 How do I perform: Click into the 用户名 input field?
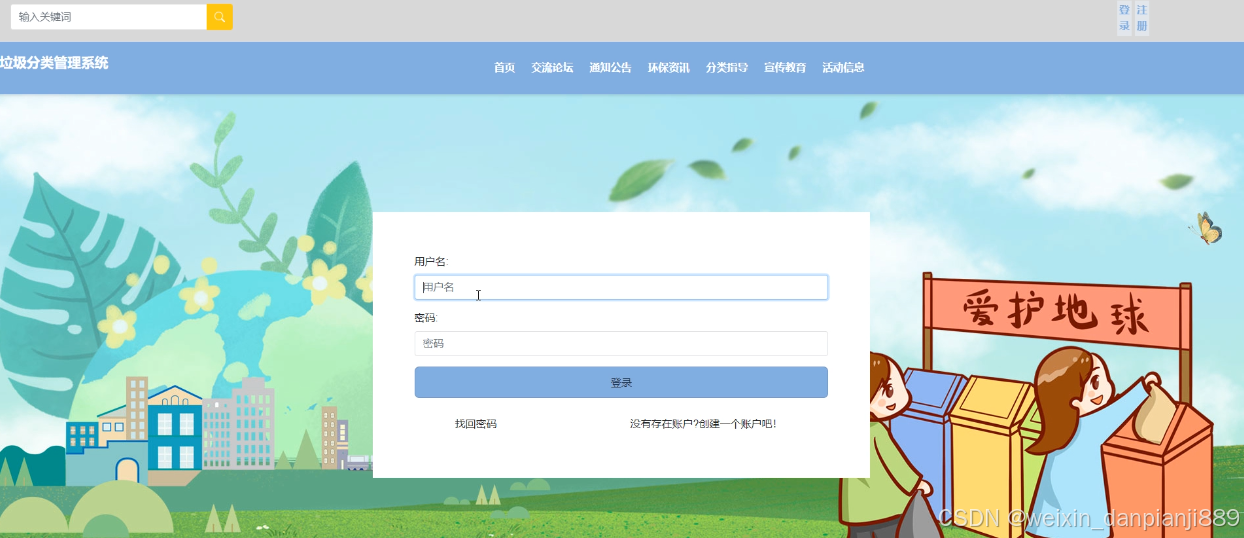(621, 287)
